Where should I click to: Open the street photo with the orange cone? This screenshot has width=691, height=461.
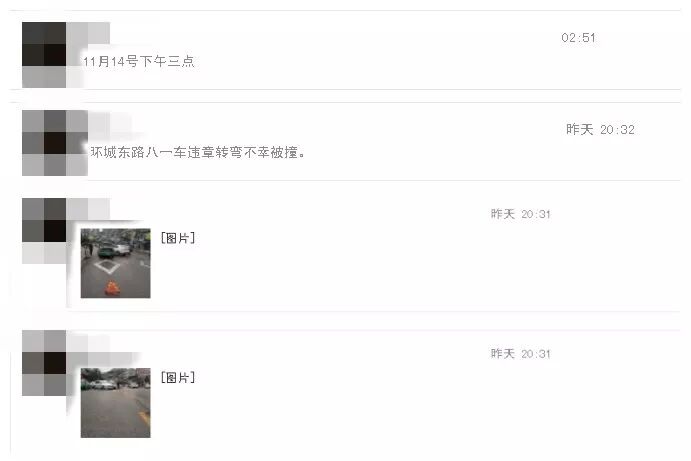click(115, 263)
